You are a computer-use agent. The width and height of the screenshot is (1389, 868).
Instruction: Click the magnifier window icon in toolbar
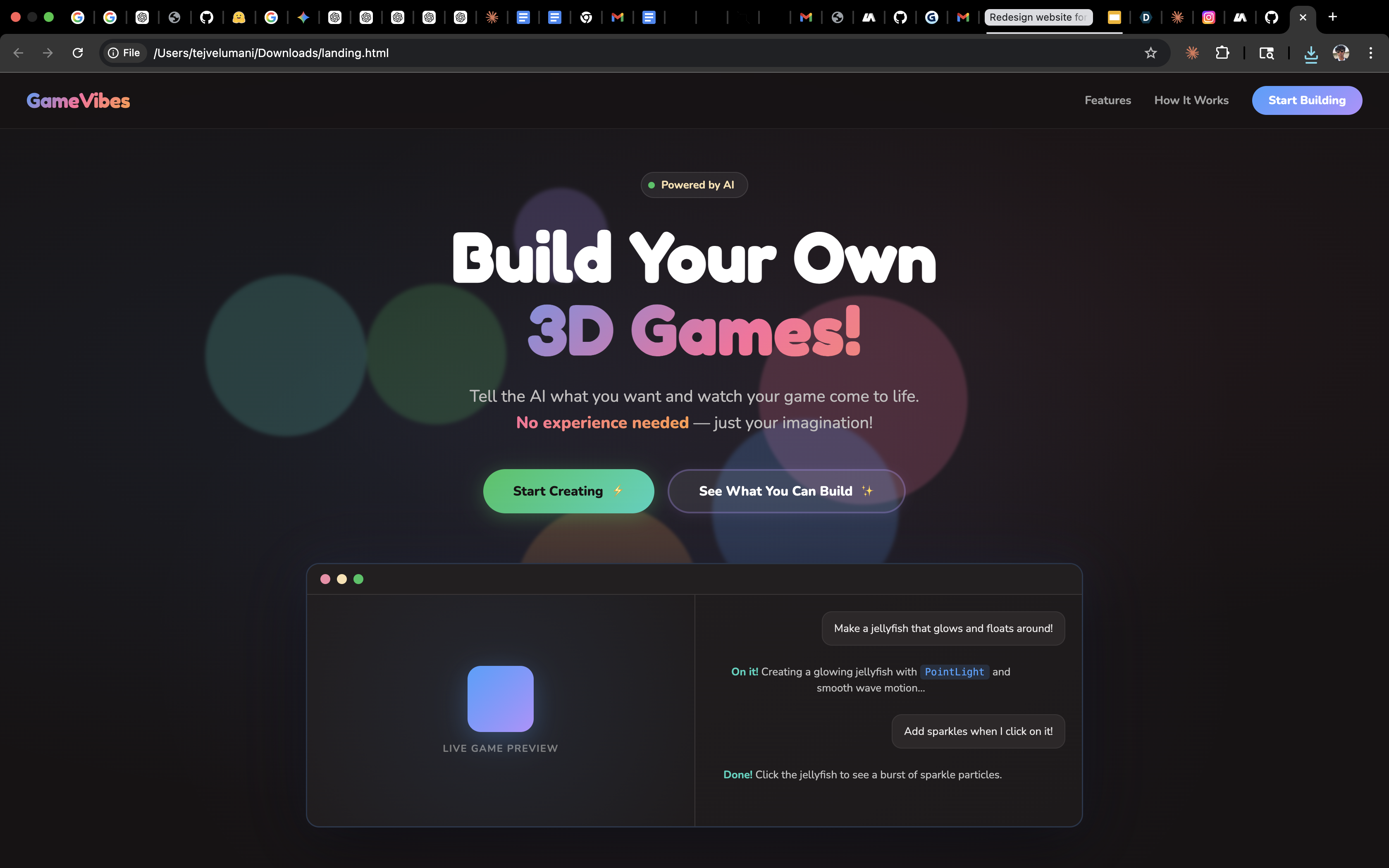click(x=1266, y=53)
